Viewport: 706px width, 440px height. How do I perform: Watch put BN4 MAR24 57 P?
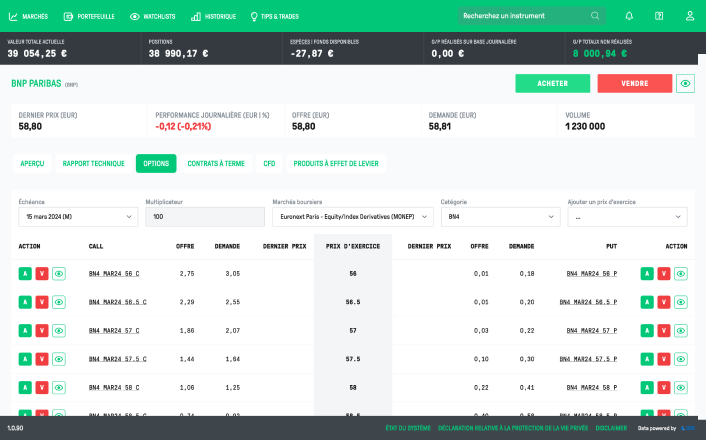point(681,331)
